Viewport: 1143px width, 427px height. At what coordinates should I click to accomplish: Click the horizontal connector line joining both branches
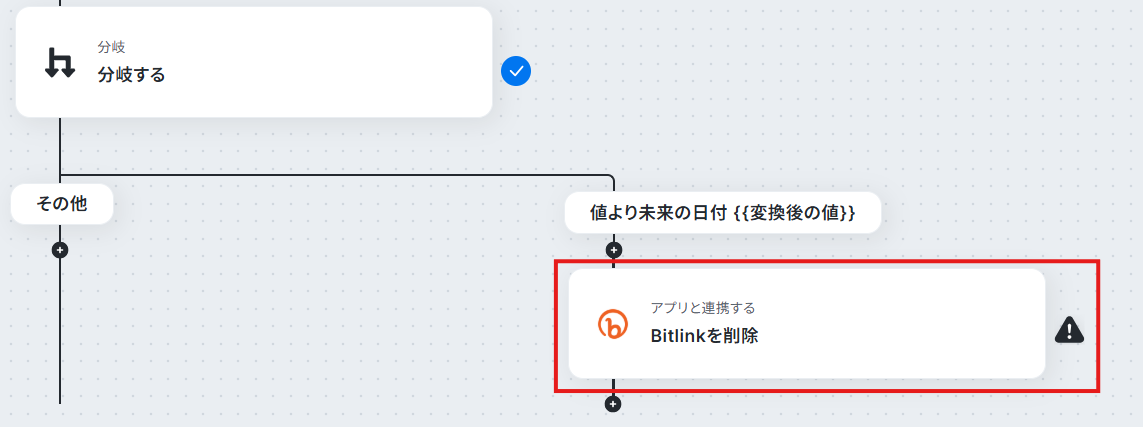click(340, 176)
